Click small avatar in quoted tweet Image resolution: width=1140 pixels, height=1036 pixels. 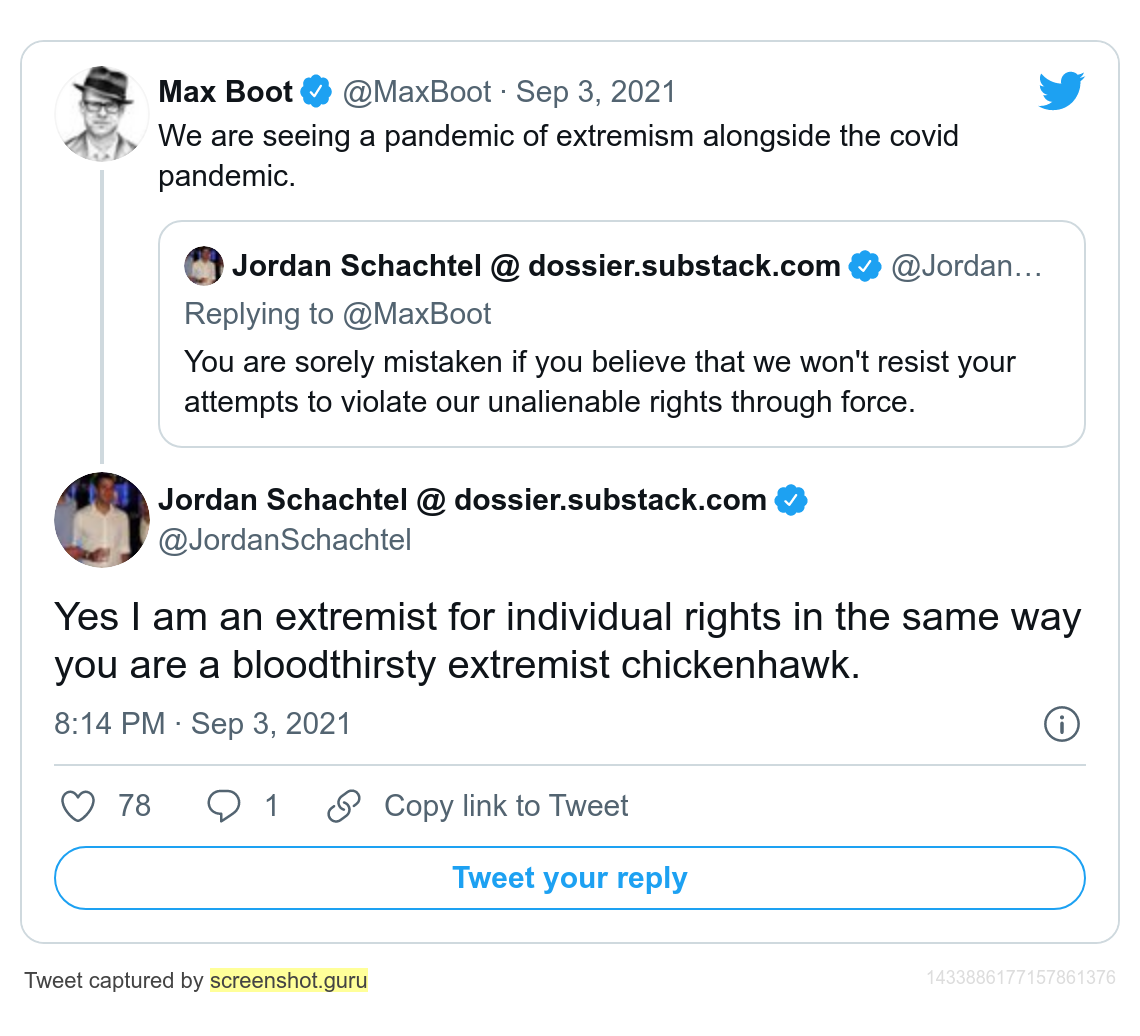pos(204,267)
